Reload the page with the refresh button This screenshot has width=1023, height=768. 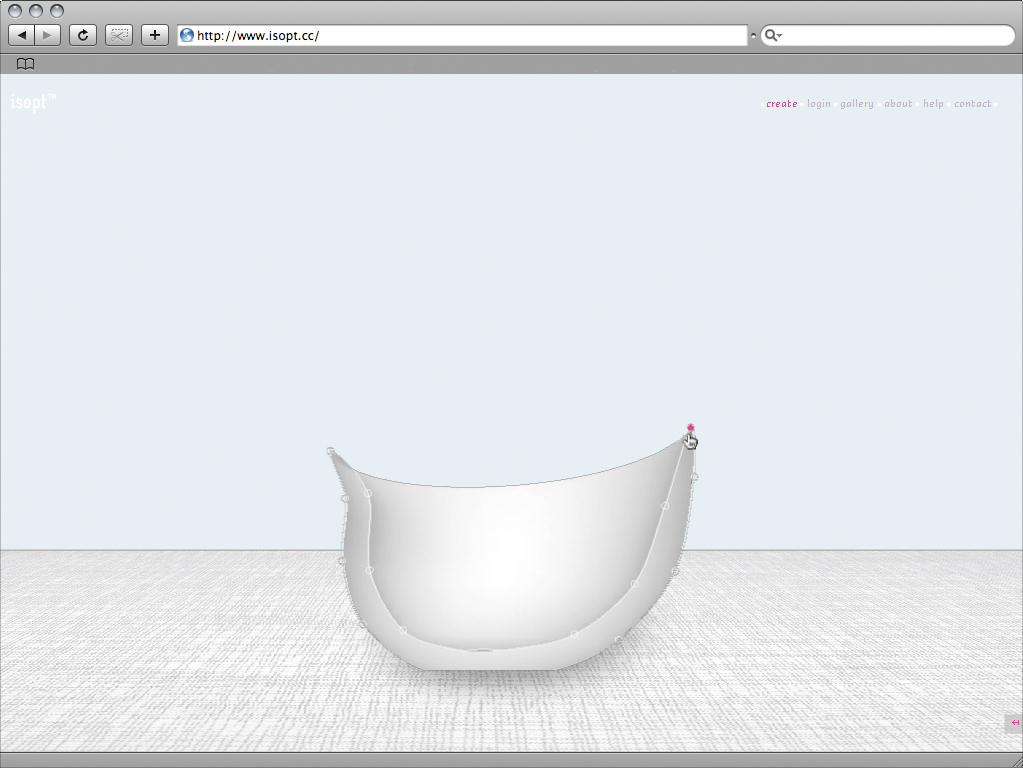coord(83,35)
